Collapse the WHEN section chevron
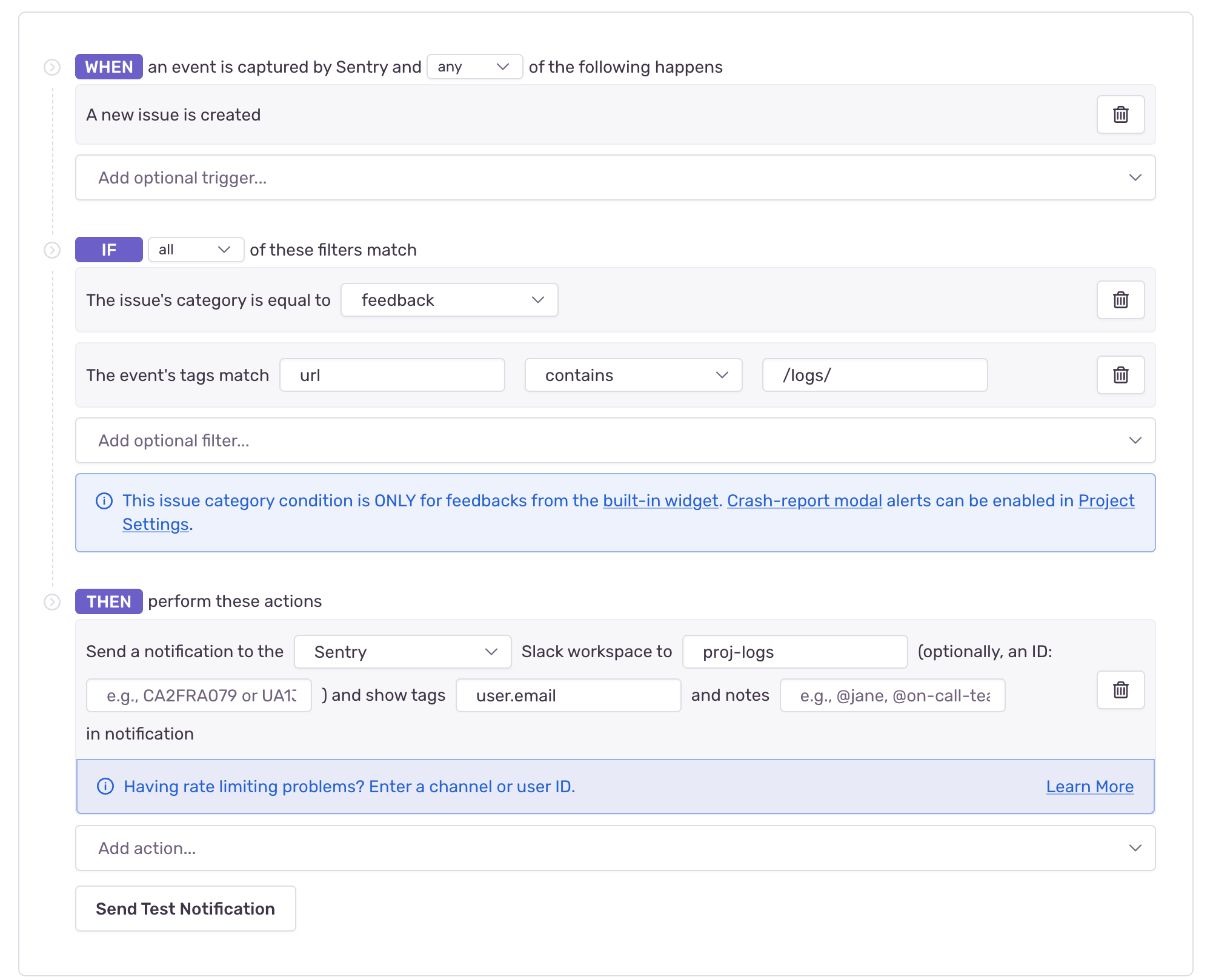This screenshot has height=980, width=1213. [52, 67]
